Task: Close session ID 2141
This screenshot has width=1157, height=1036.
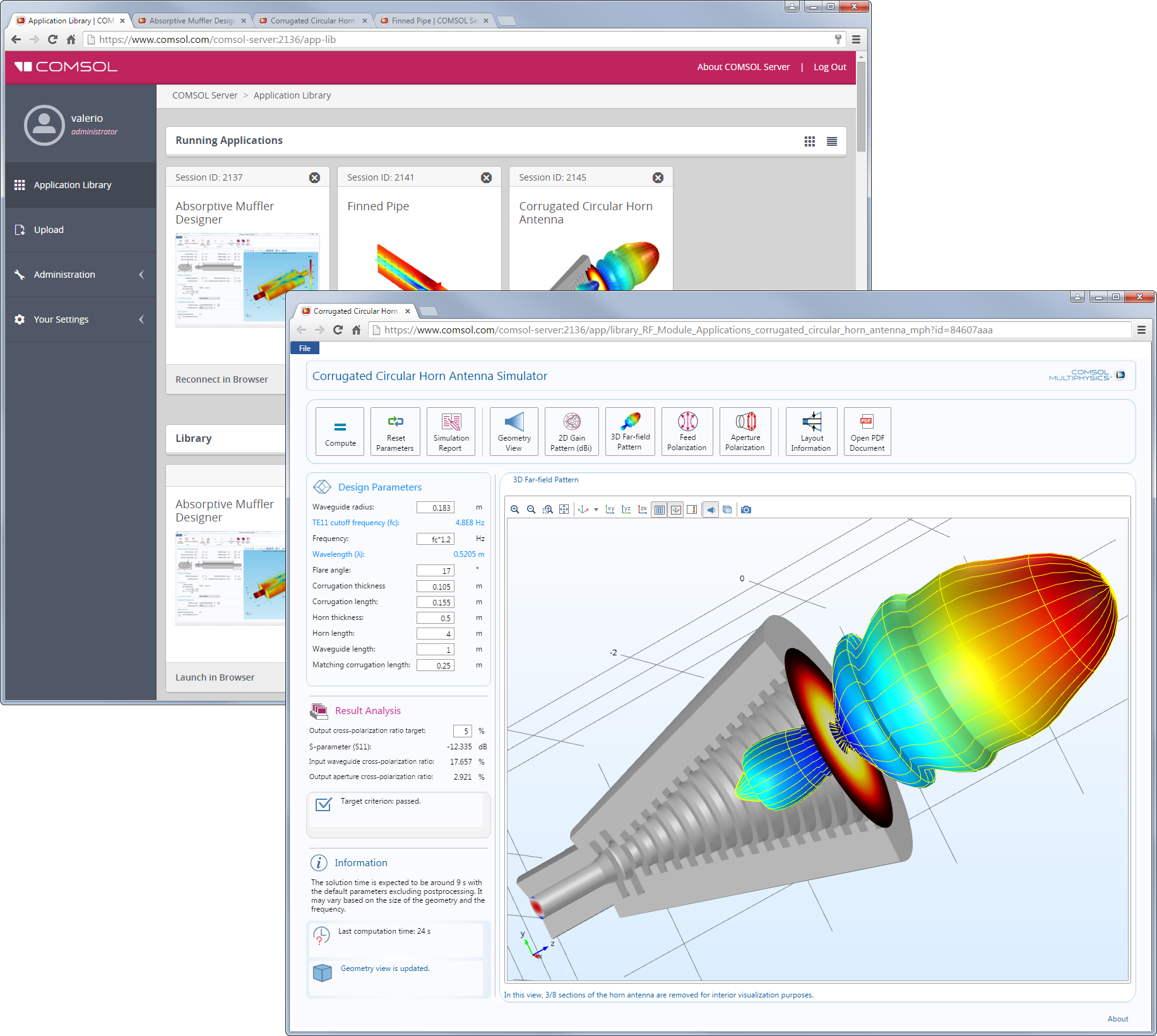Action: (486, 178)
